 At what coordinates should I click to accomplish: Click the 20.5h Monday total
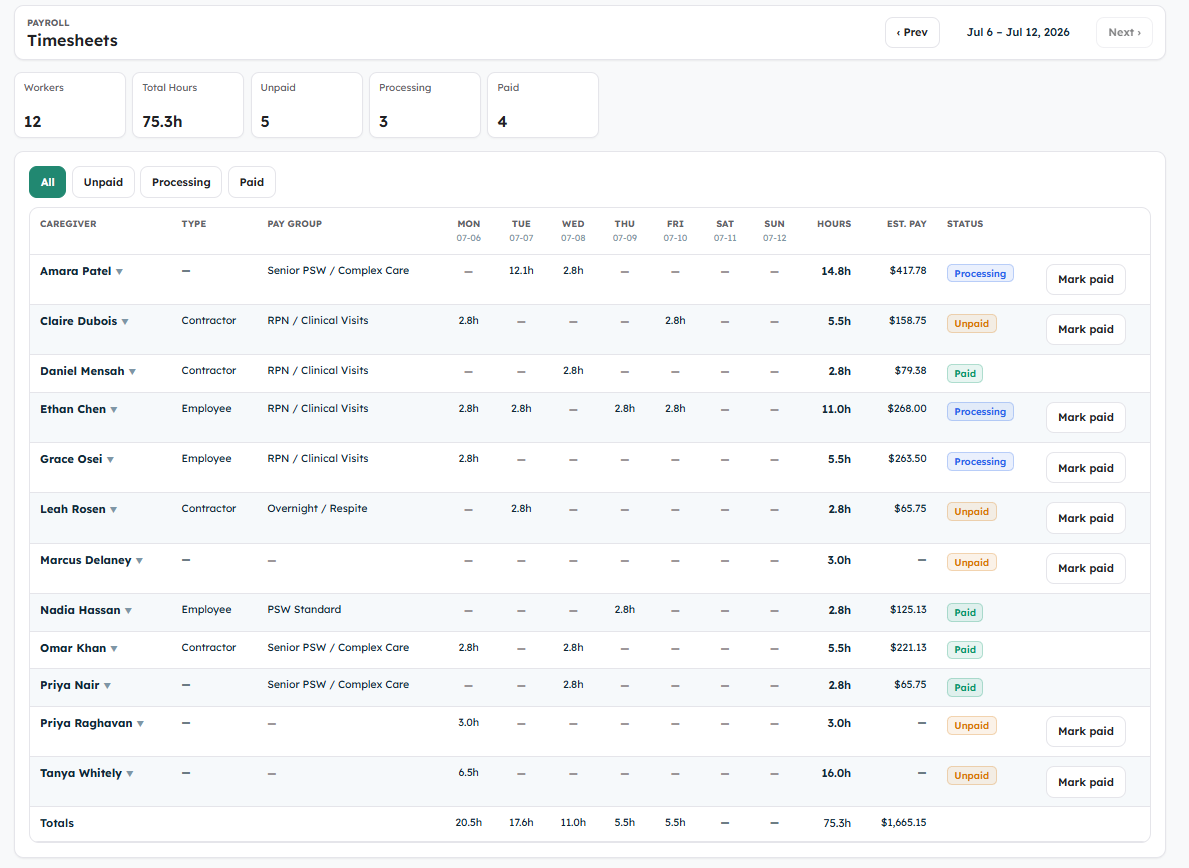click(469, 823)
